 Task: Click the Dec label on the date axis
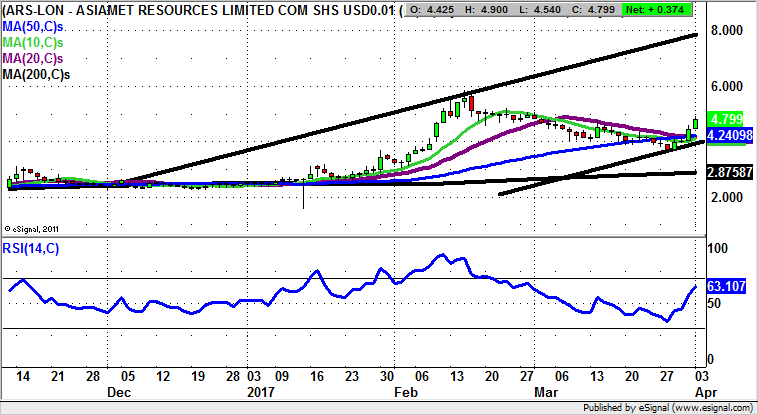(120, 394)
